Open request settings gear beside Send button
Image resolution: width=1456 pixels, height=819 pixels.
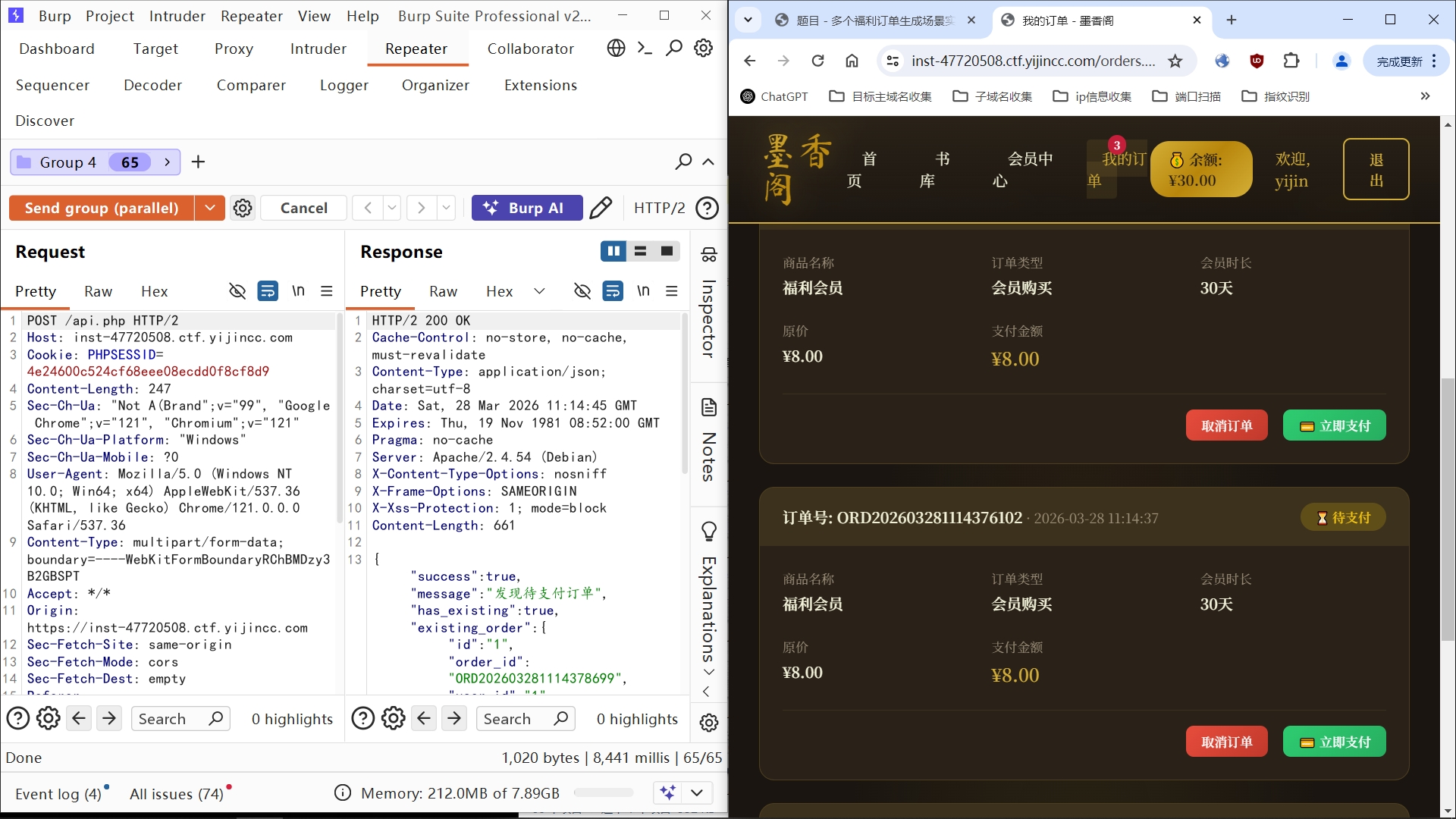(x=243, y=208)
